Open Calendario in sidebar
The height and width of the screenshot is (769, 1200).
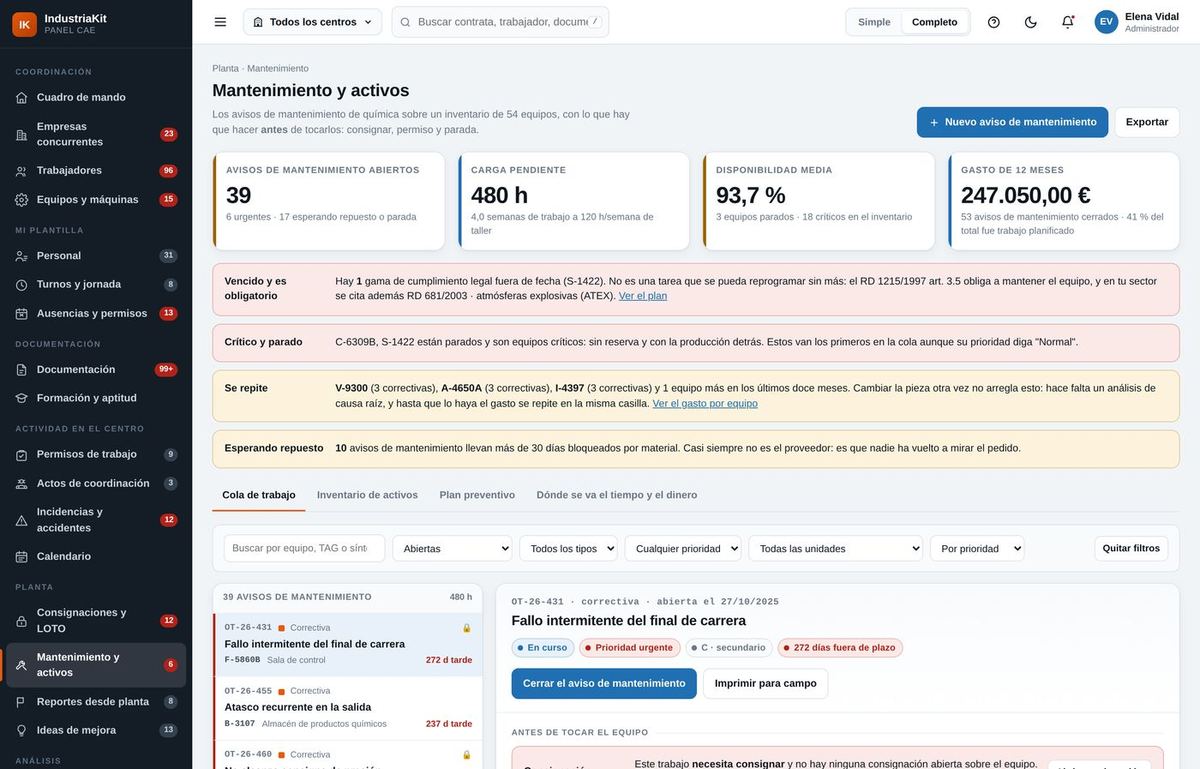coord(96,557)
